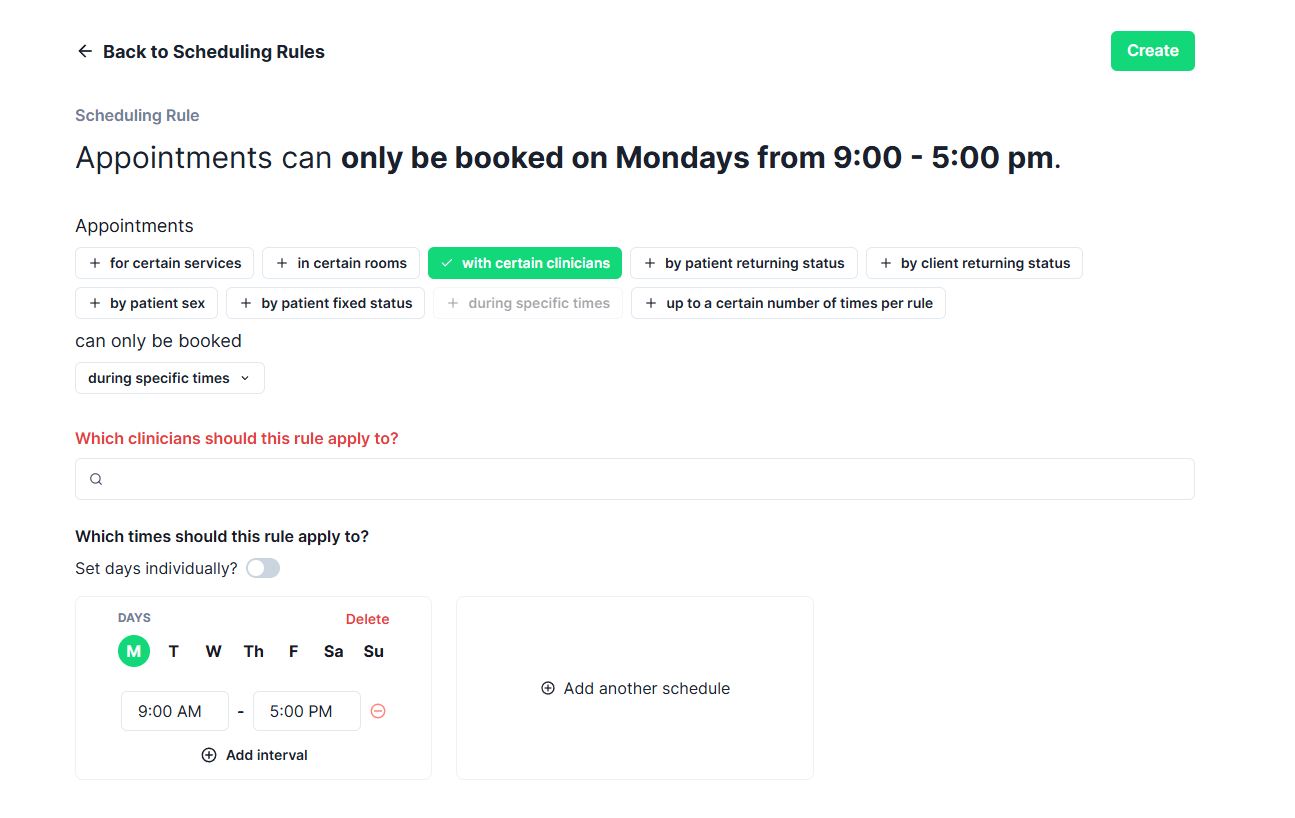Deselect the Monday day circle
This screenshot has height=818, width=1295.
pyautogui.click(x=133, y=651)
